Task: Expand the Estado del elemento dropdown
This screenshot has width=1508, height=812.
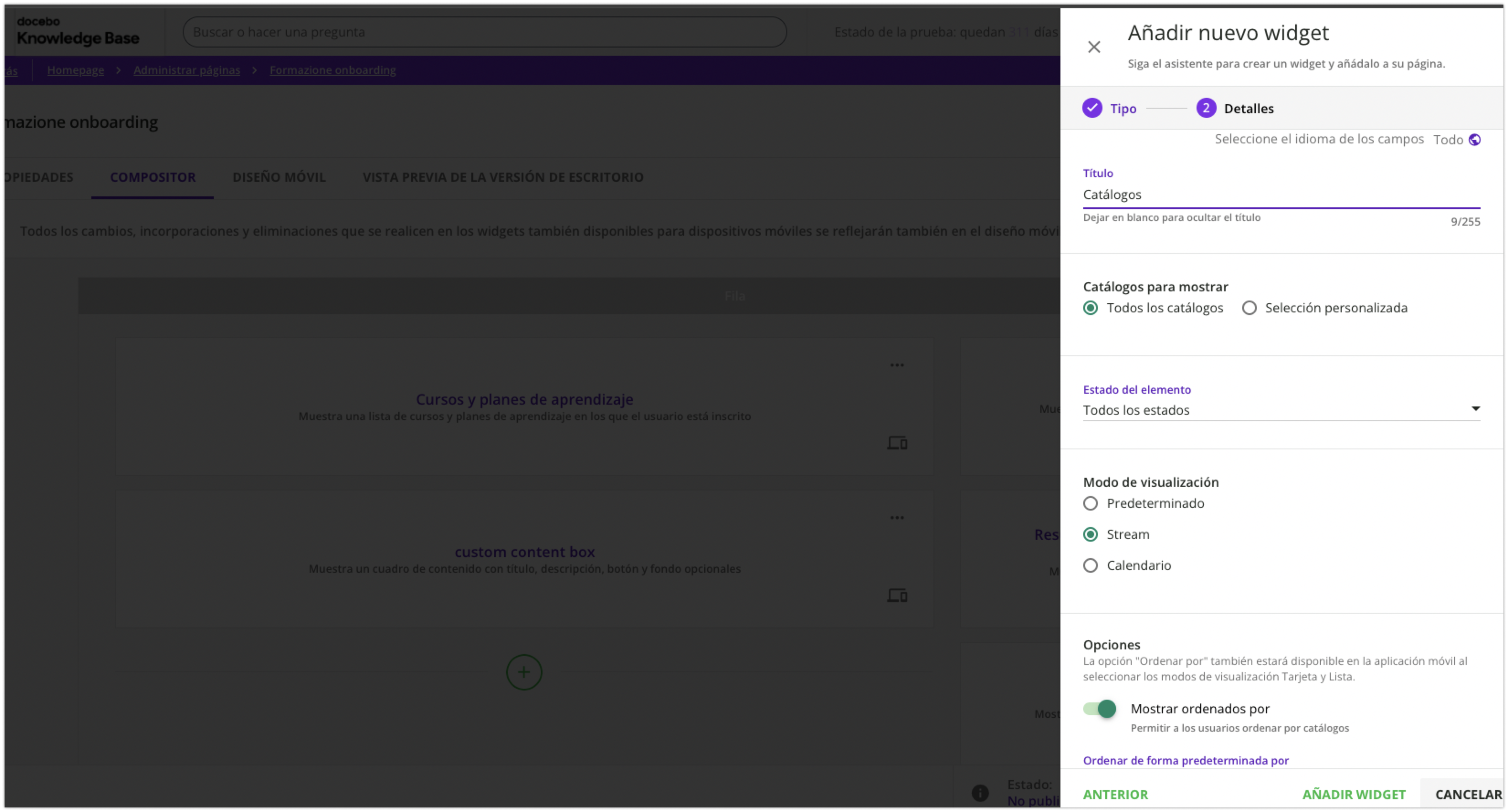Action: (x=1281, y=410)
